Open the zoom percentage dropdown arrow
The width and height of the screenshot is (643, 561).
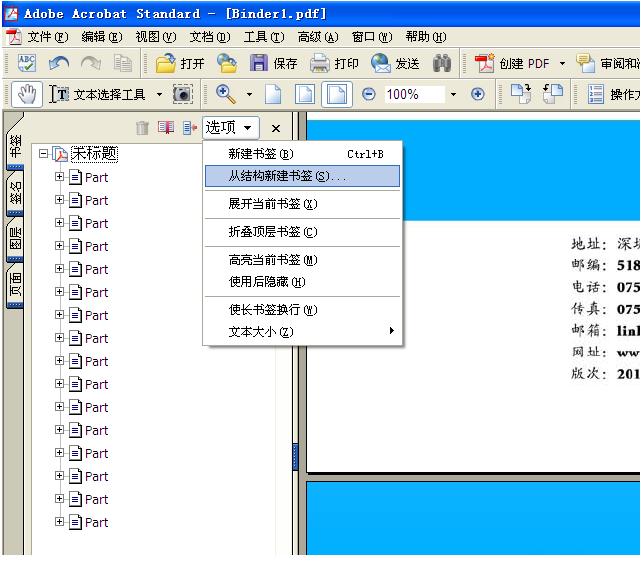point(452,94)
